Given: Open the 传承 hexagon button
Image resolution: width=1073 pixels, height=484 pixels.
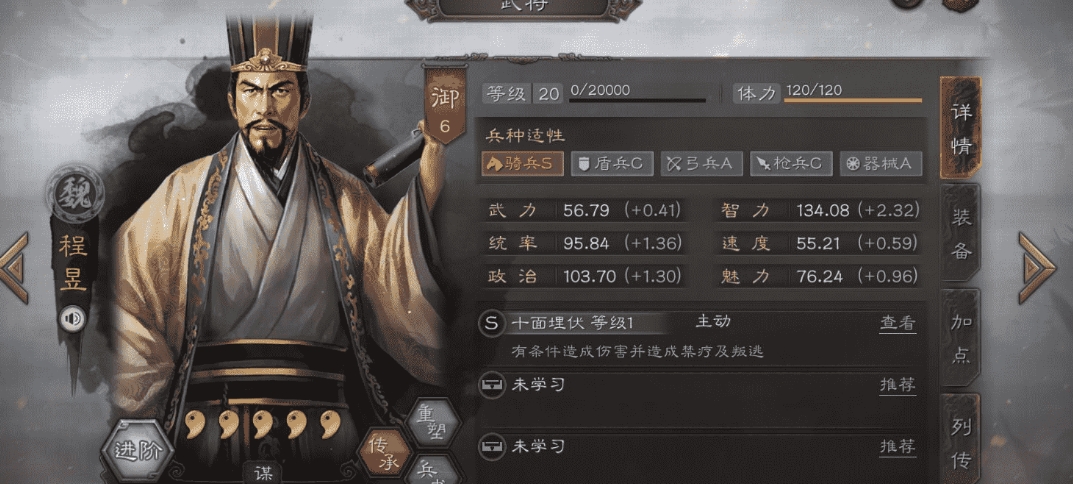Looking at the screenshot, I should (385, 453).
